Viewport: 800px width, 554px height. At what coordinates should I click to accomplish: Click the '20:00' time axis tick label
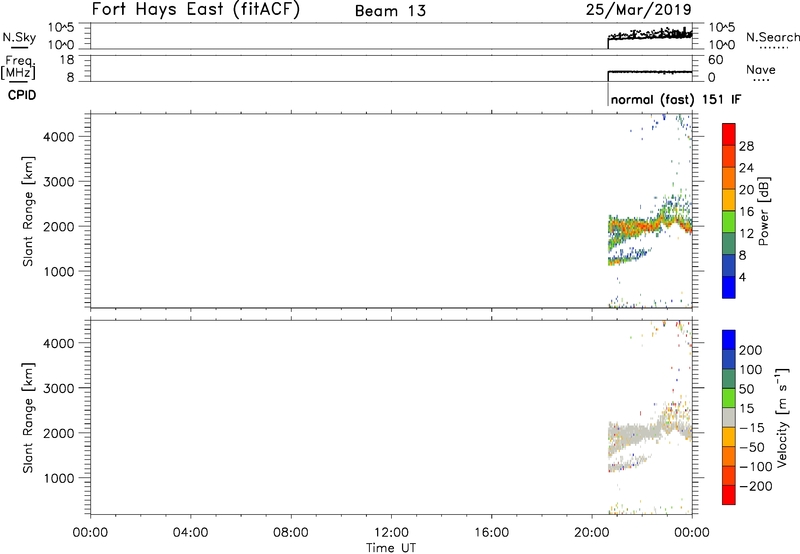tap(591, 533)
